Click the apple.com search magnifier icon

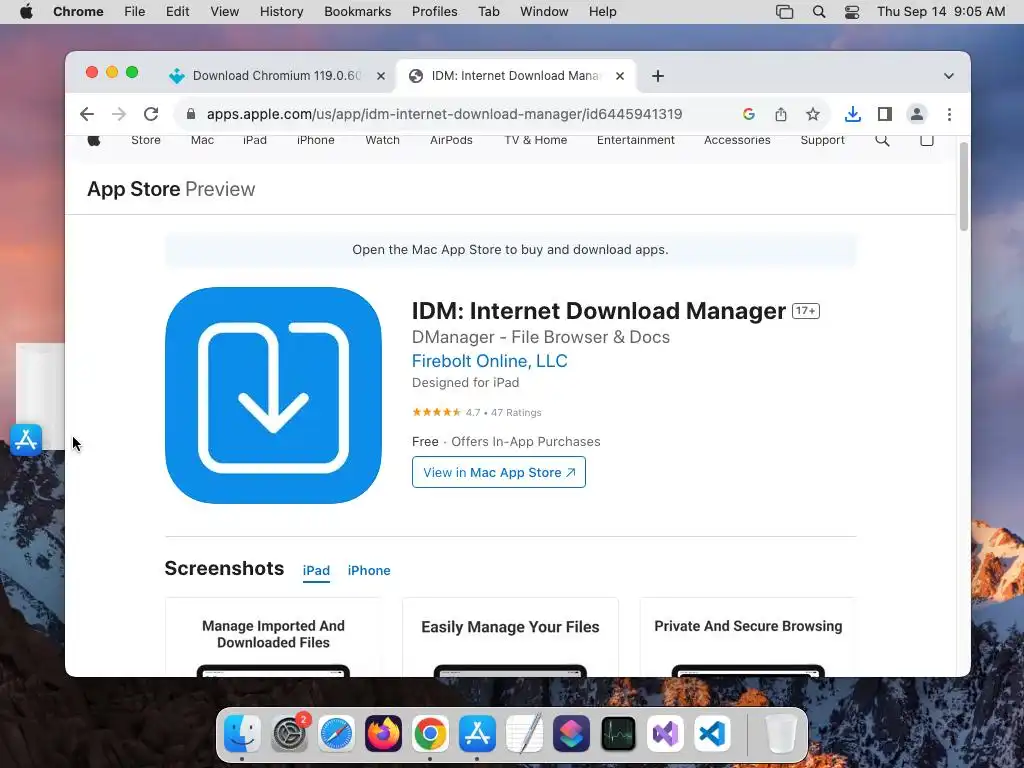point(882,140)
